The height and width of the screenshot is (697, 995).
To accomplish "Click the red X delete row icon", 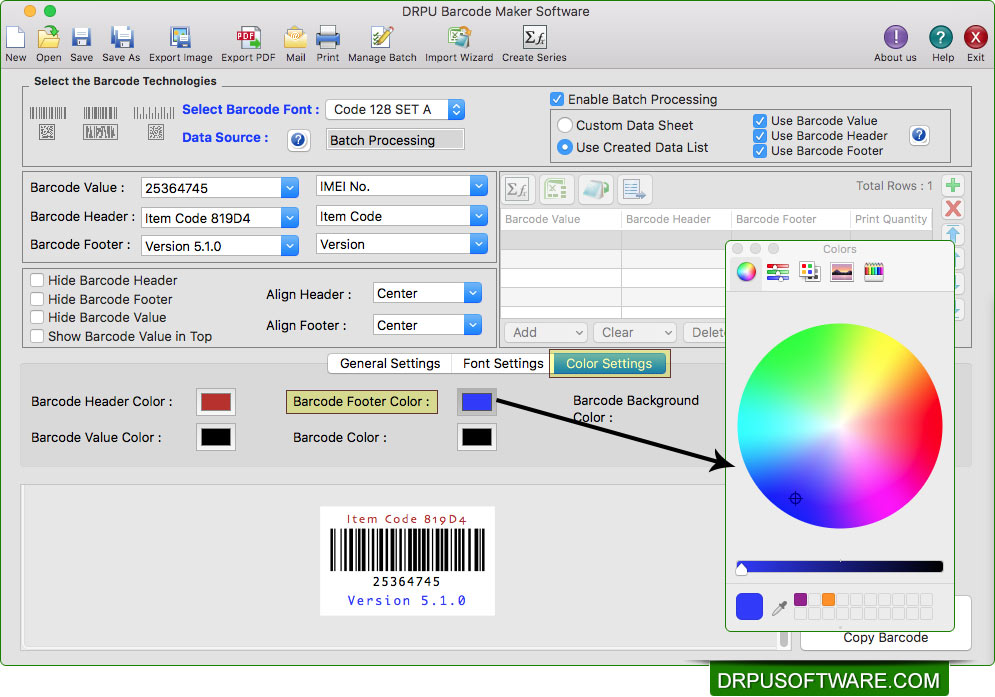I will (x=952, y=209).
